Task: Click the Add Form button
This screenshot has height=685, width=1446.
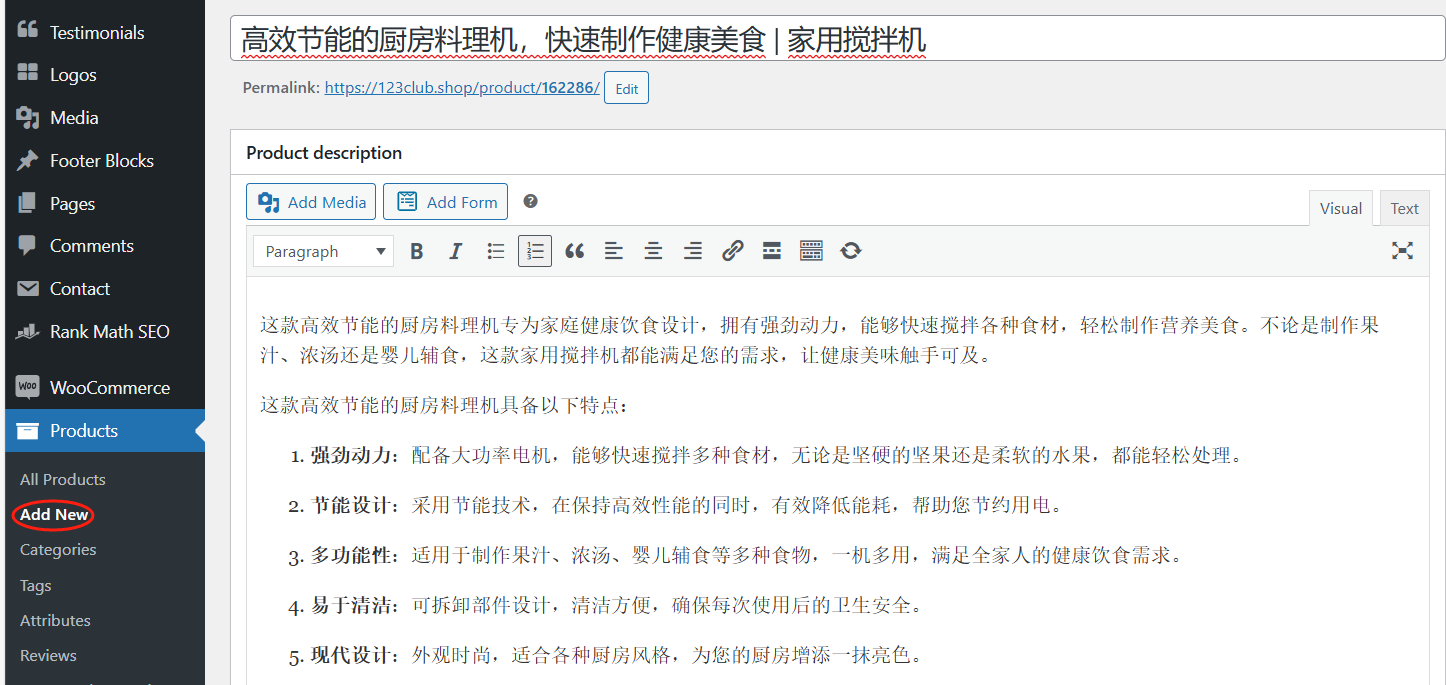Action: tap(445, 202)
